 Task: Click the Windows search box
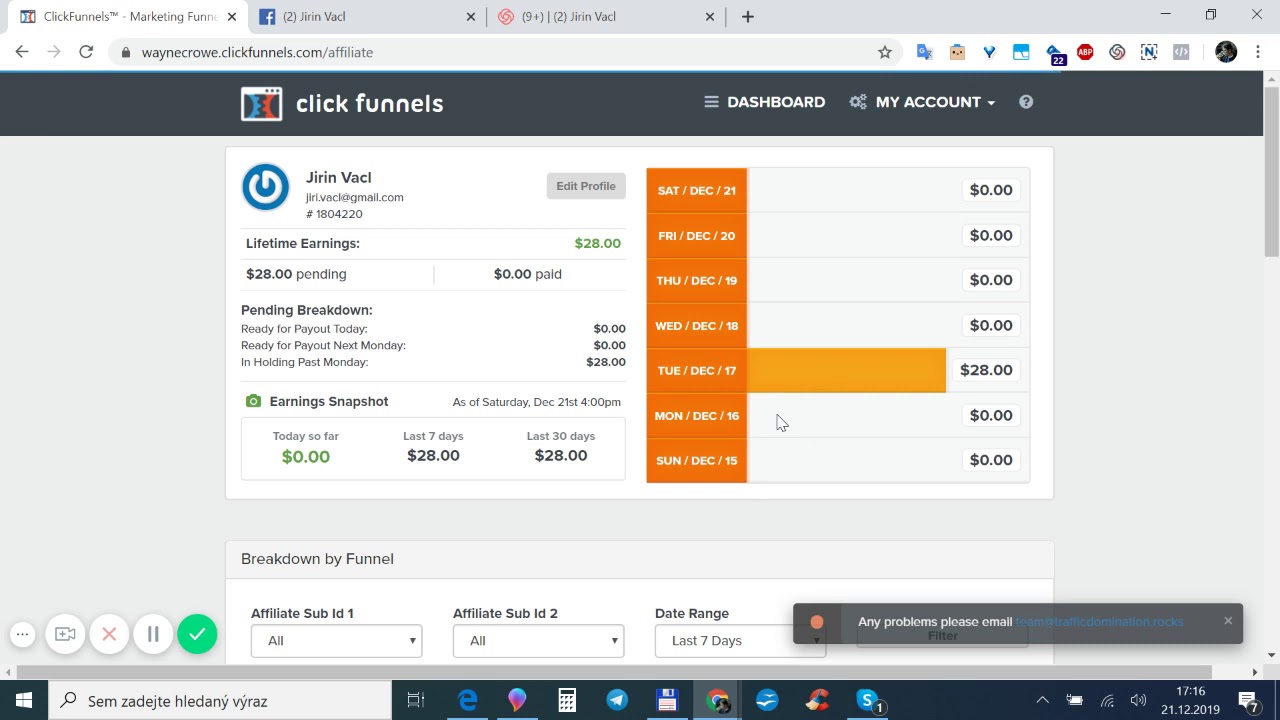point(220,701)
